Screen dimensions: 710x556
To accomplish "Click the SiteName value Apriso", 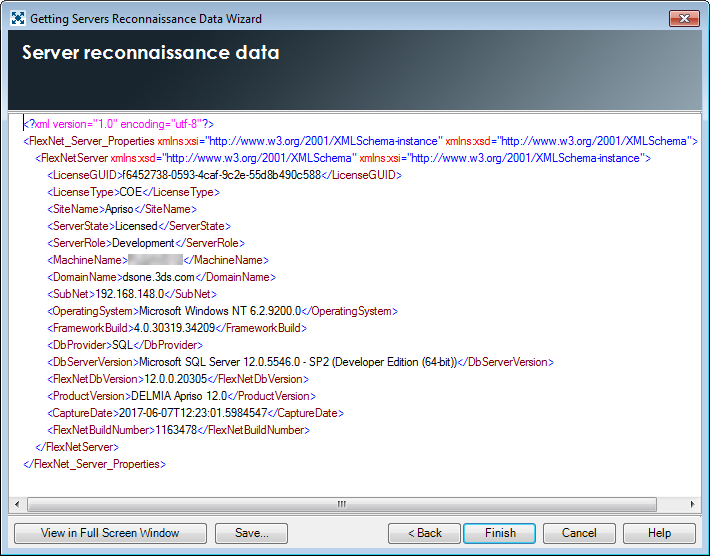I will point(119,209).
